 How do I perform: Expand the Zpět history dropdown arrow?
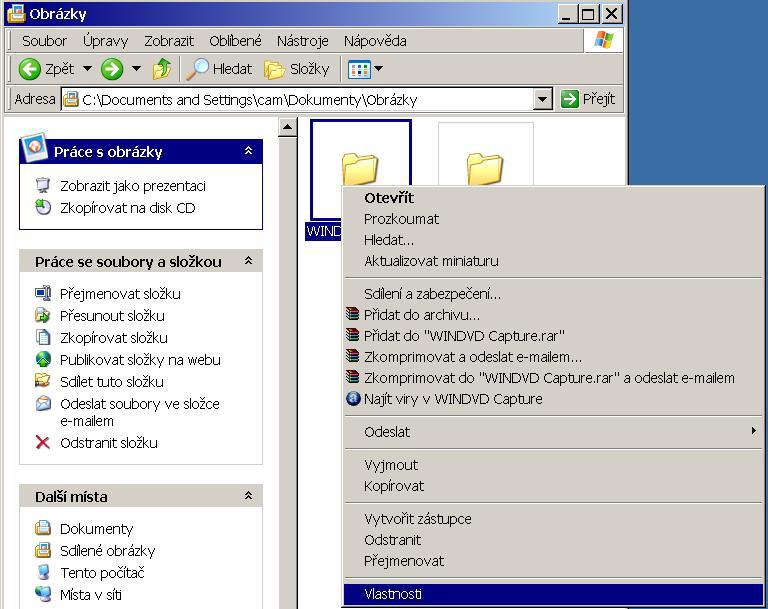pyautogui.click(x=87, y=69)
